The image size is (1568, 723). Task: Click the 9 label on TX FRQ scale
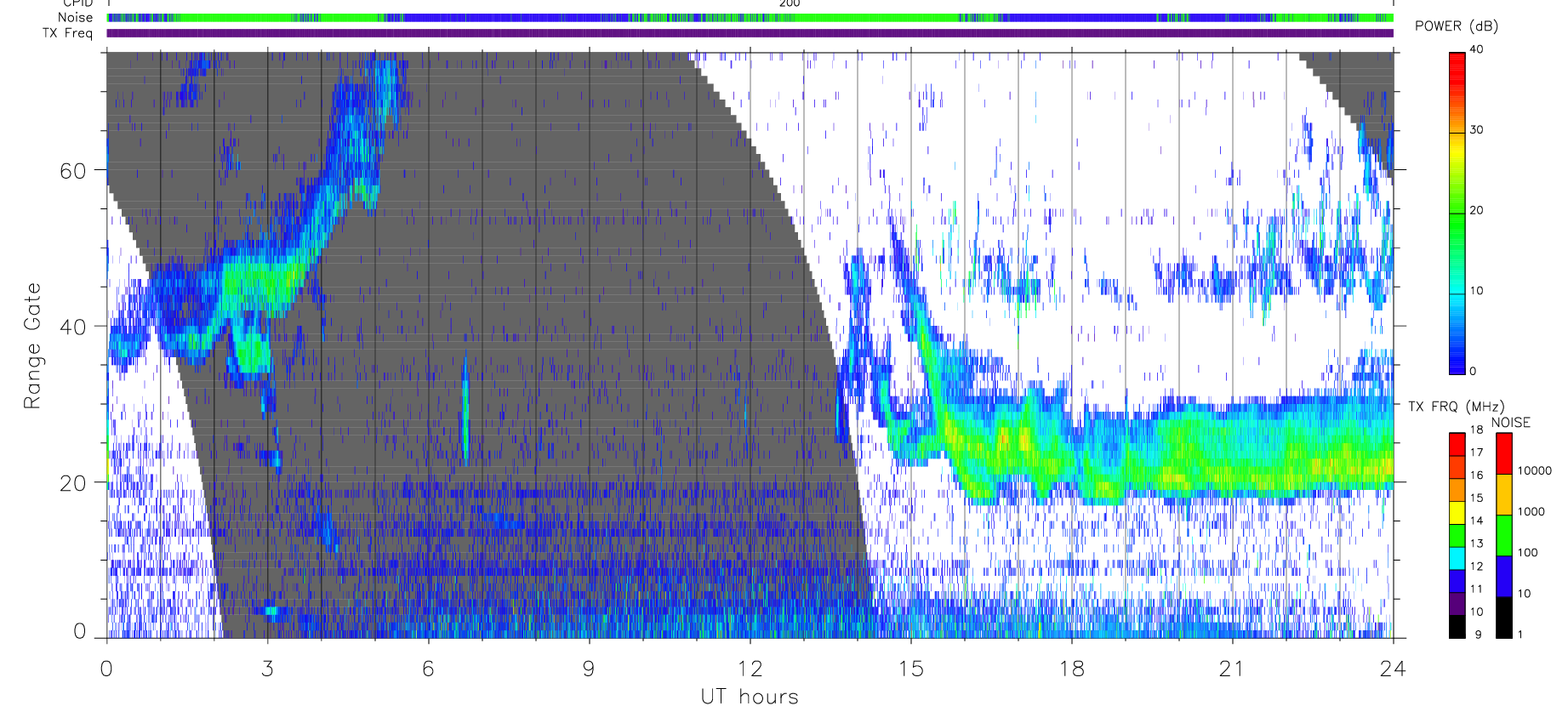click(1478, 635)
